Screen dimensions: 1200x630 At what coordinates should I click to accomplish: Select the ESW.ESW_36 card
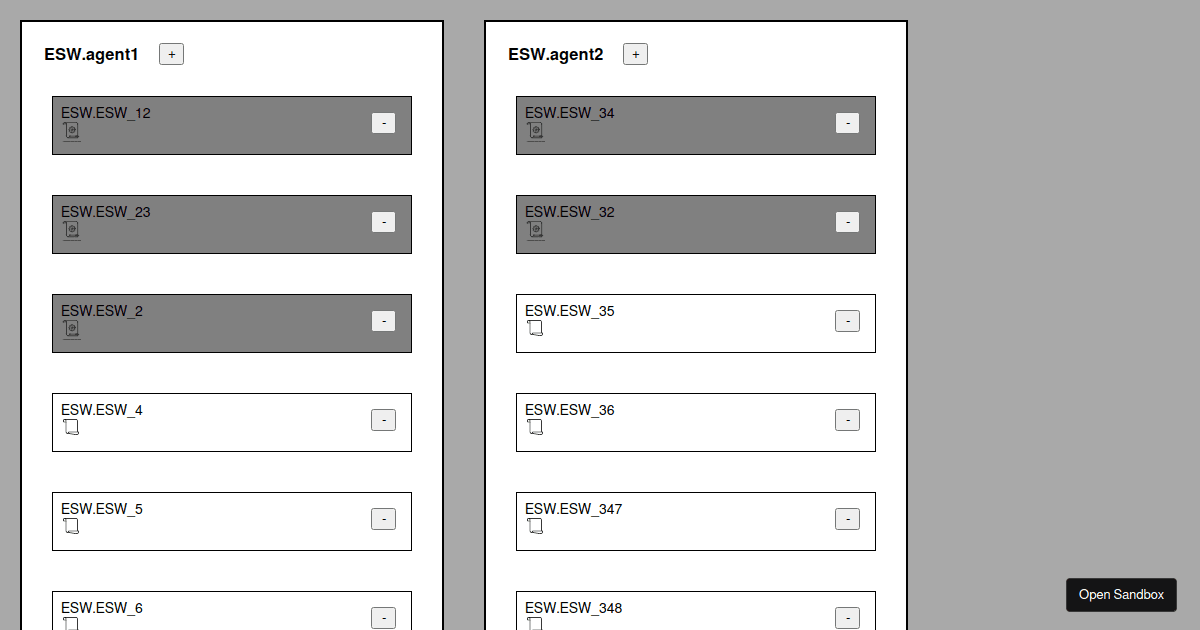(696, 422)
